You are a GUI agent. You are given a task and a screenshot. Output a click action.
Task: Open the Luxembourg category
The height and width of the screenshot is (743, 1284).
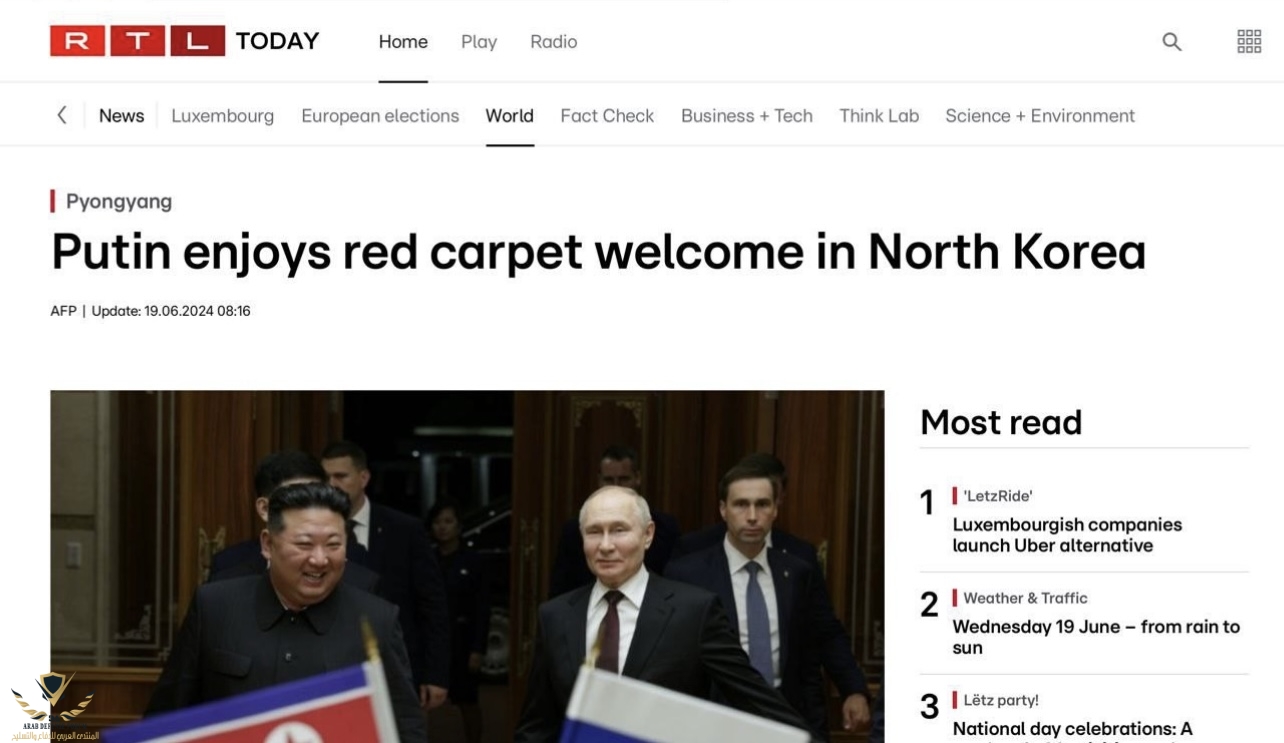[x=223, y=116]
